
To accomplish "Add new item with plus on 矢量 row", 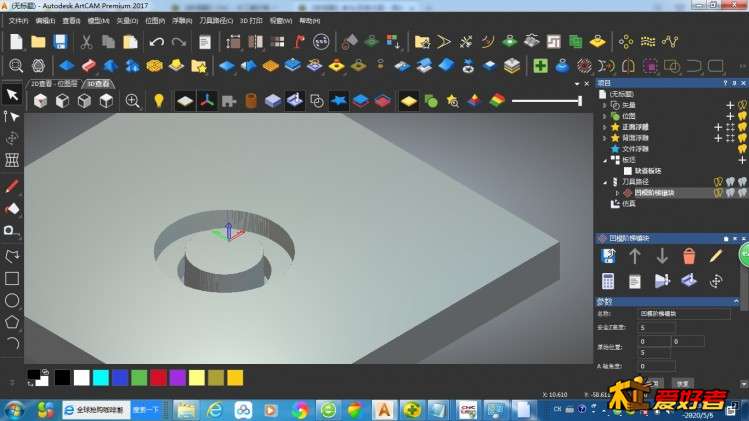I will (730, 105).
